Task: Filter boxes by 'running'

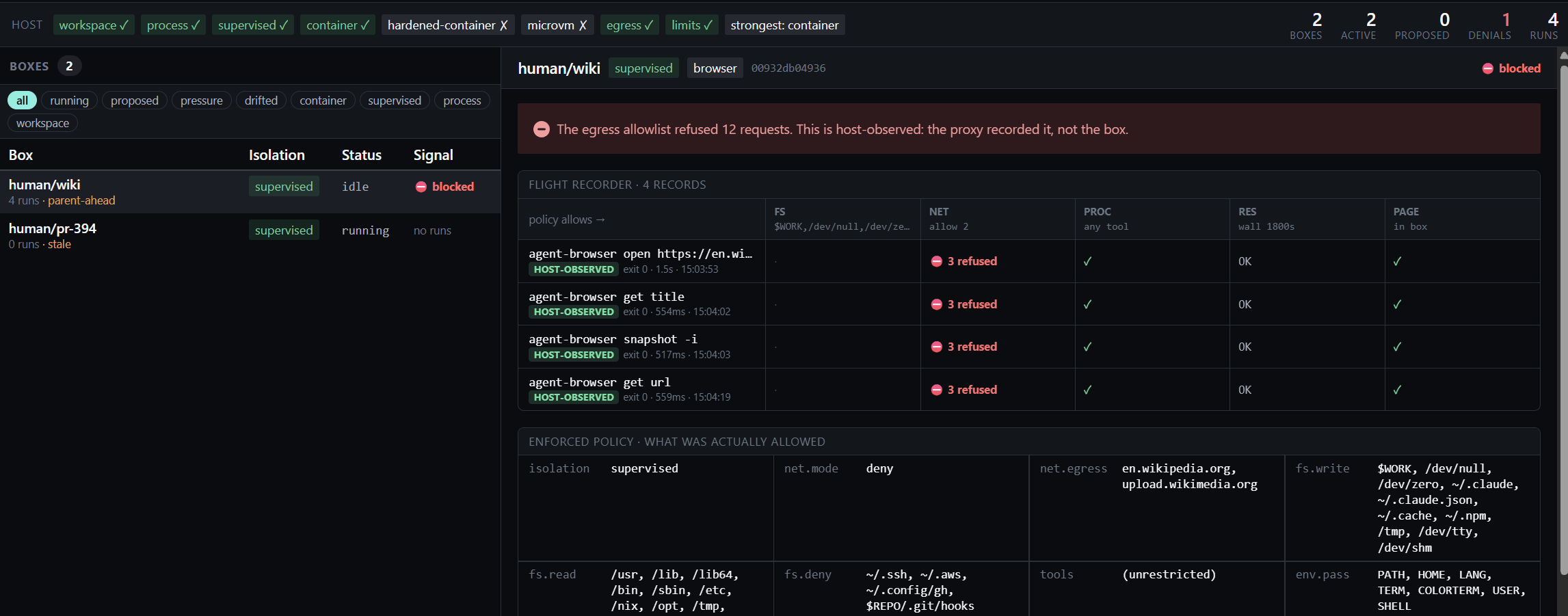Action: 69,101
